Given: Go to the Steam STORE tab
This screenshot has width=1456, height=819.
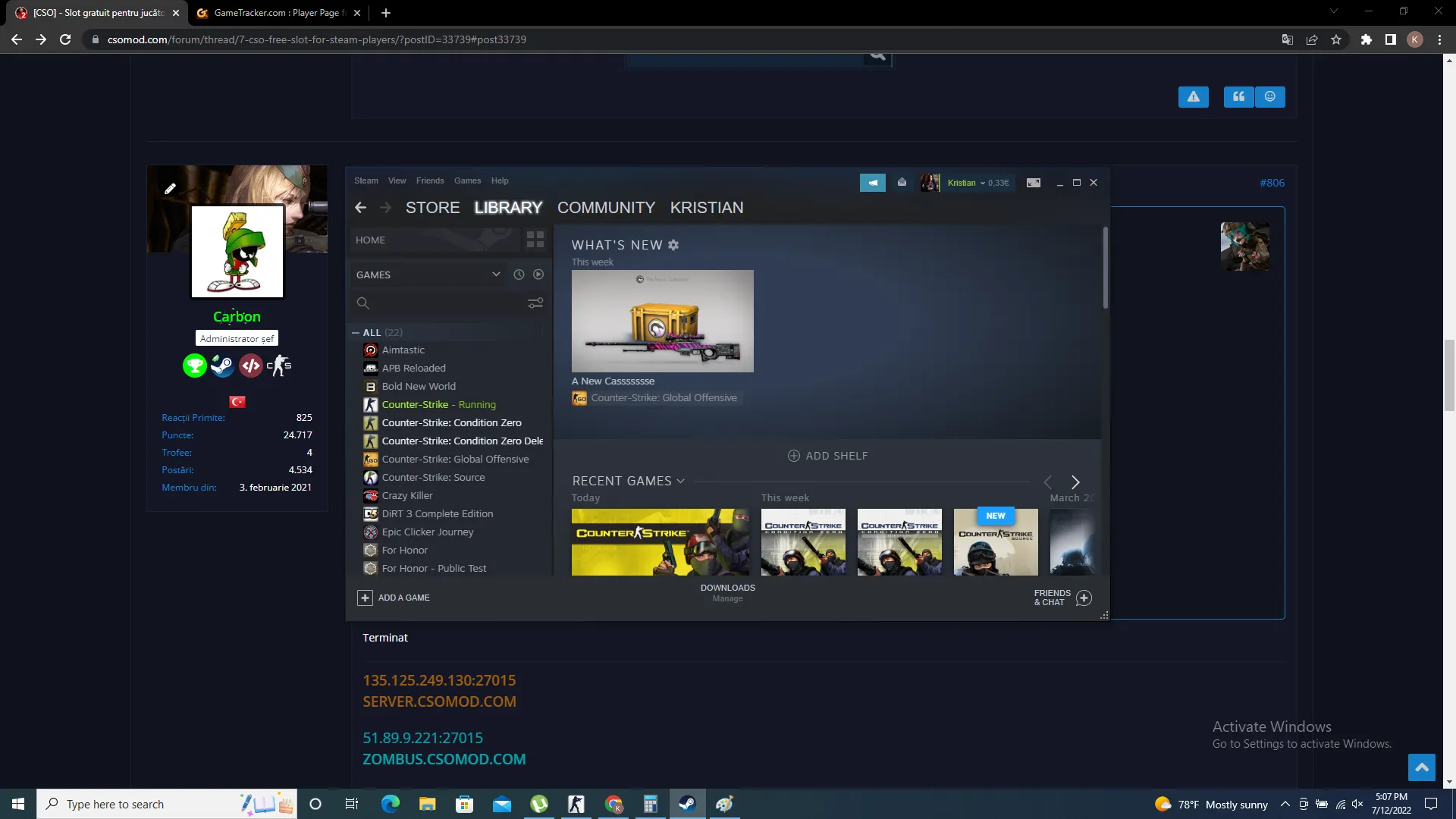Looking at the screenshot, I should coord(432,208).
